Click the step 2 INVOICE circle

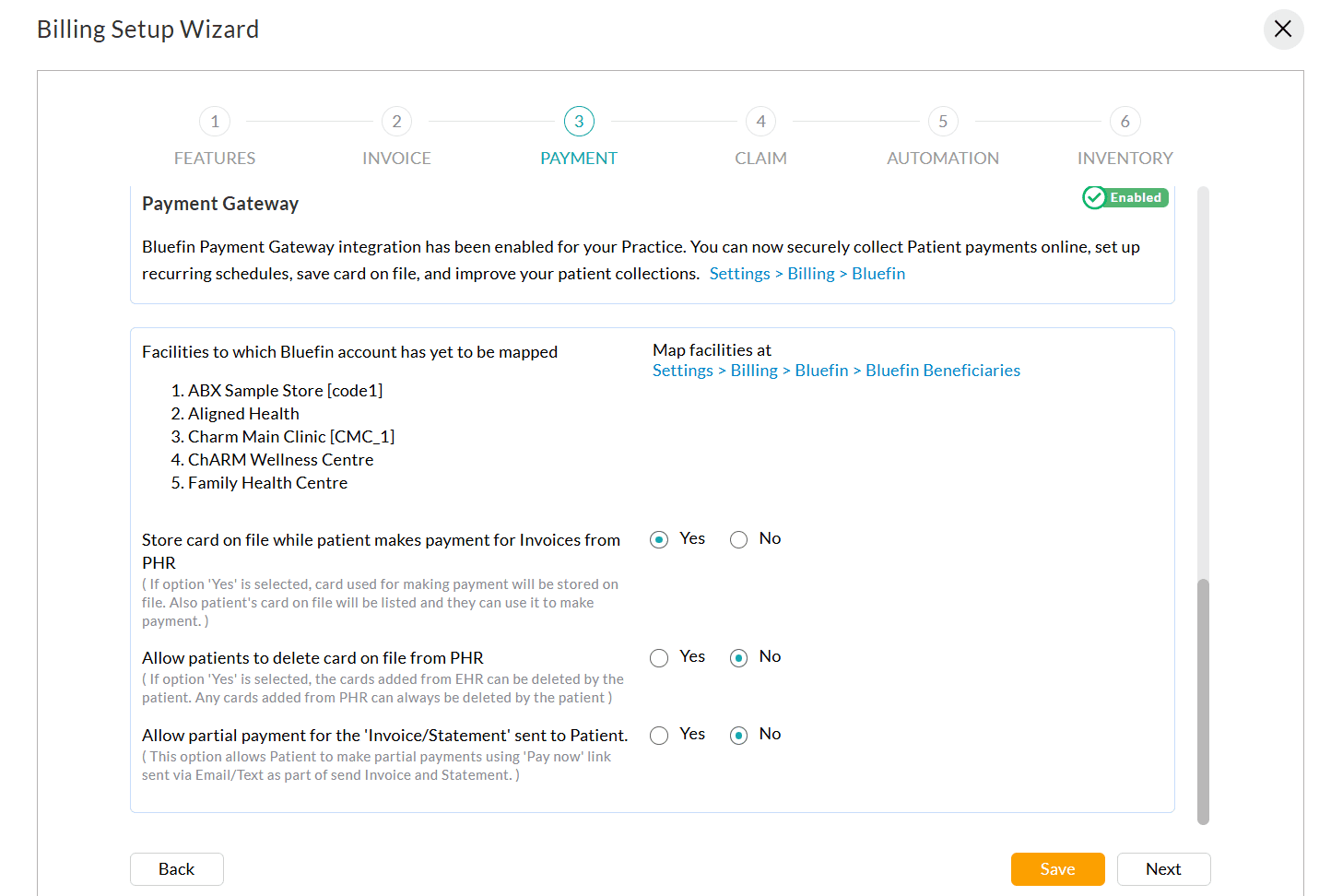point(396,121)
